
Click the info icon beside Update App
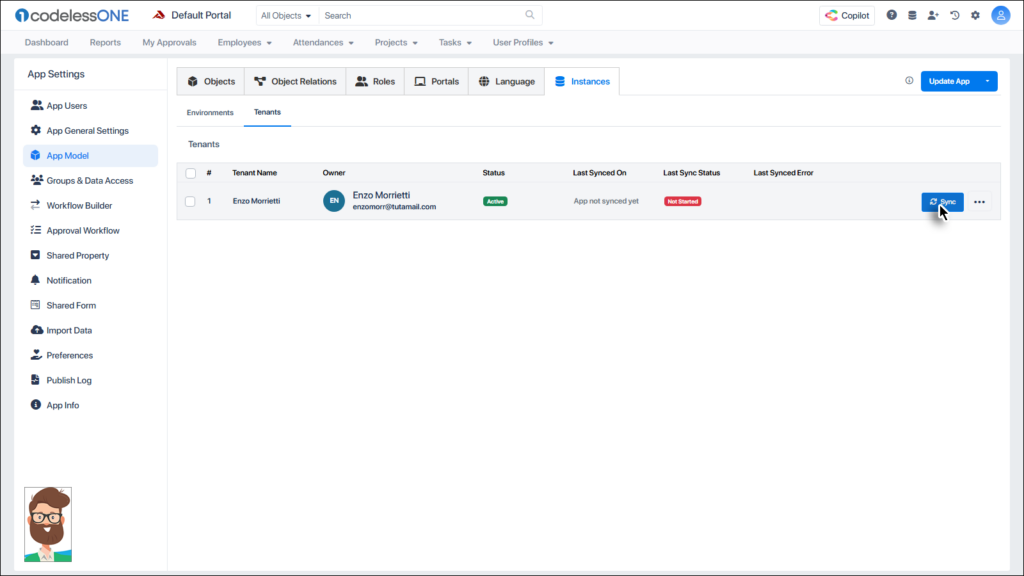pos(909,81)
